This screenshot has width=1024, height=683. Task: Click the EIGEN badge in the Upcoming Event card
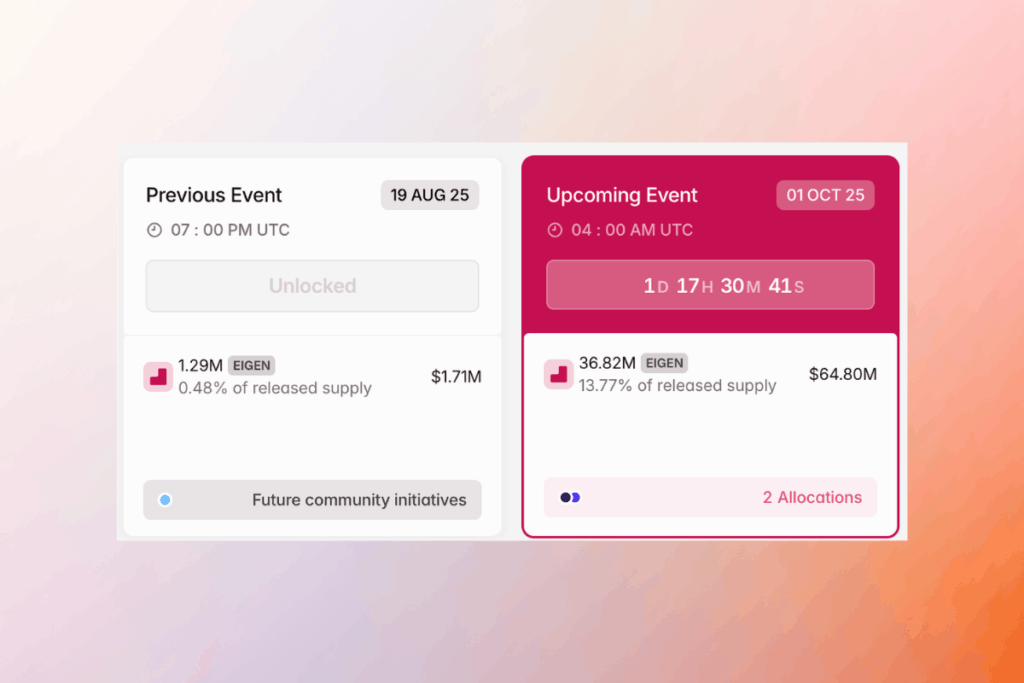click(664, 363)
